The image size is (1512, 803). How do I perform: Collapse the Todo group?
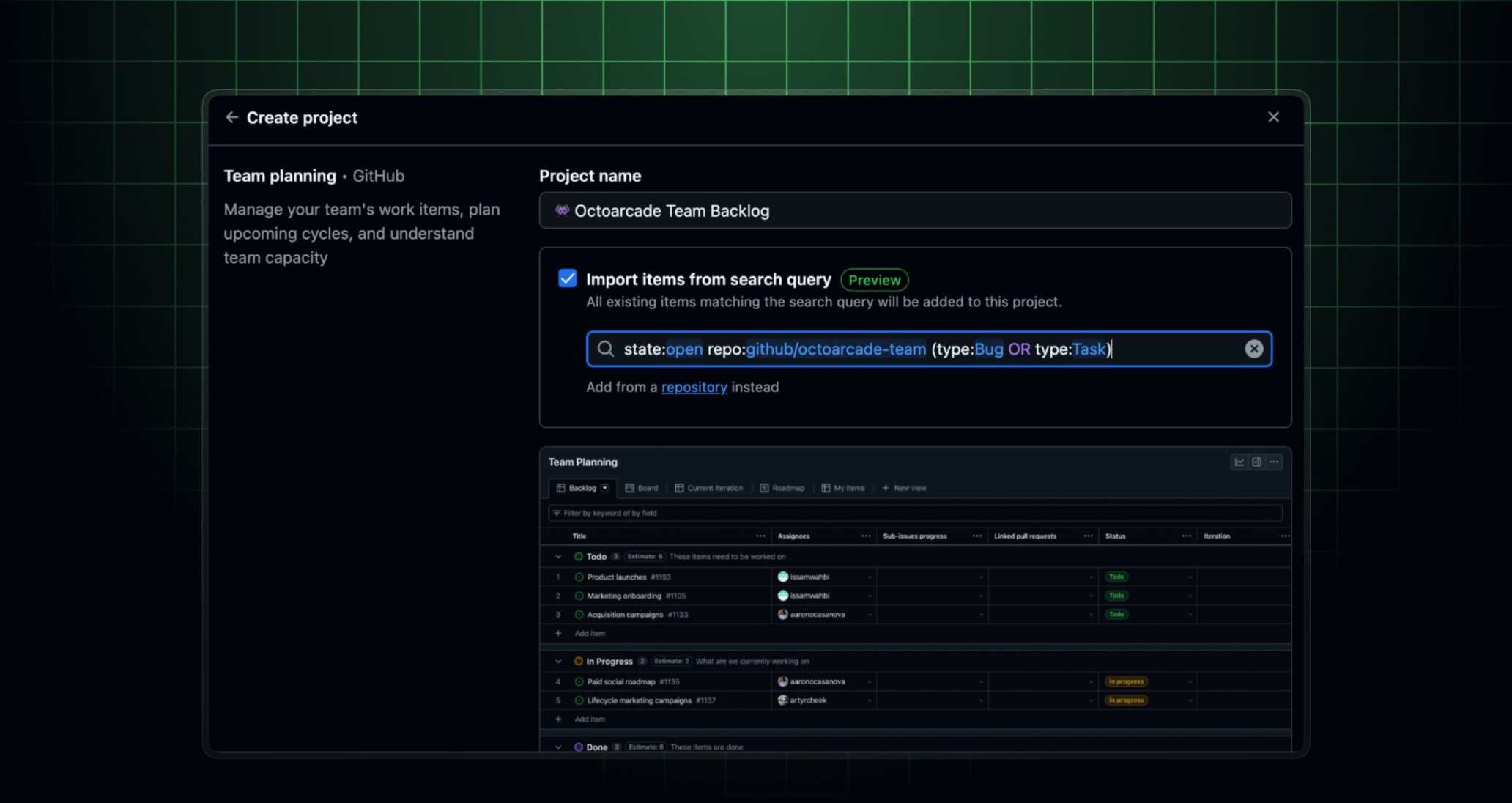coord(557,556)
